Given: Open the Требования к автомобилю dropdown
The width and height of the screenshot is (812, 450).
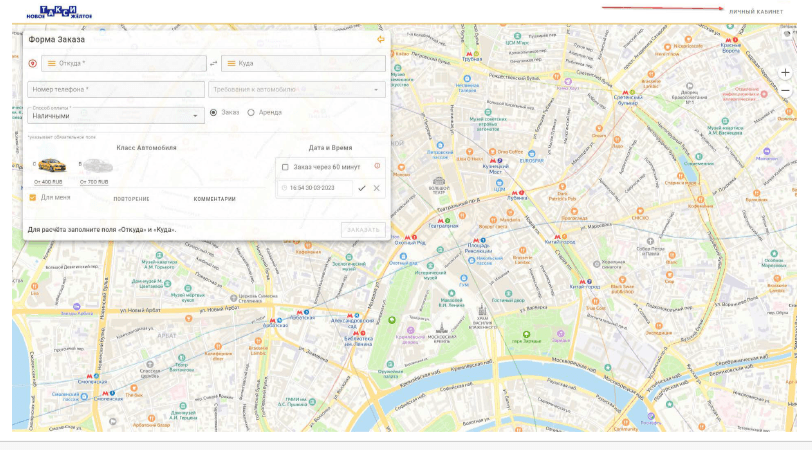Looking at the screenshot, I should (297, 90).
